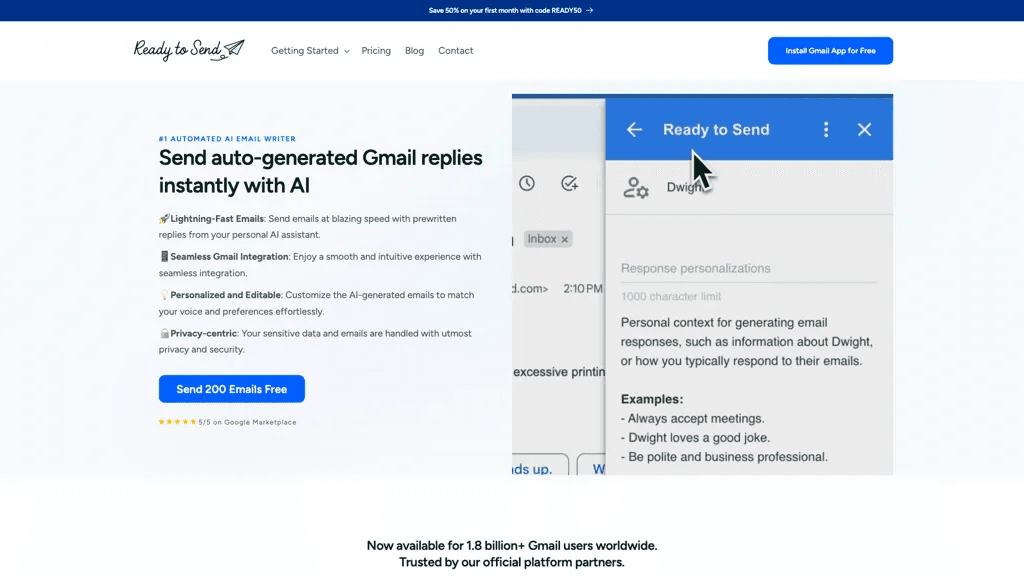Close the Ready to Send side panel
The height and width of the screenshot is (576, 1024).
tap(864, 129)
